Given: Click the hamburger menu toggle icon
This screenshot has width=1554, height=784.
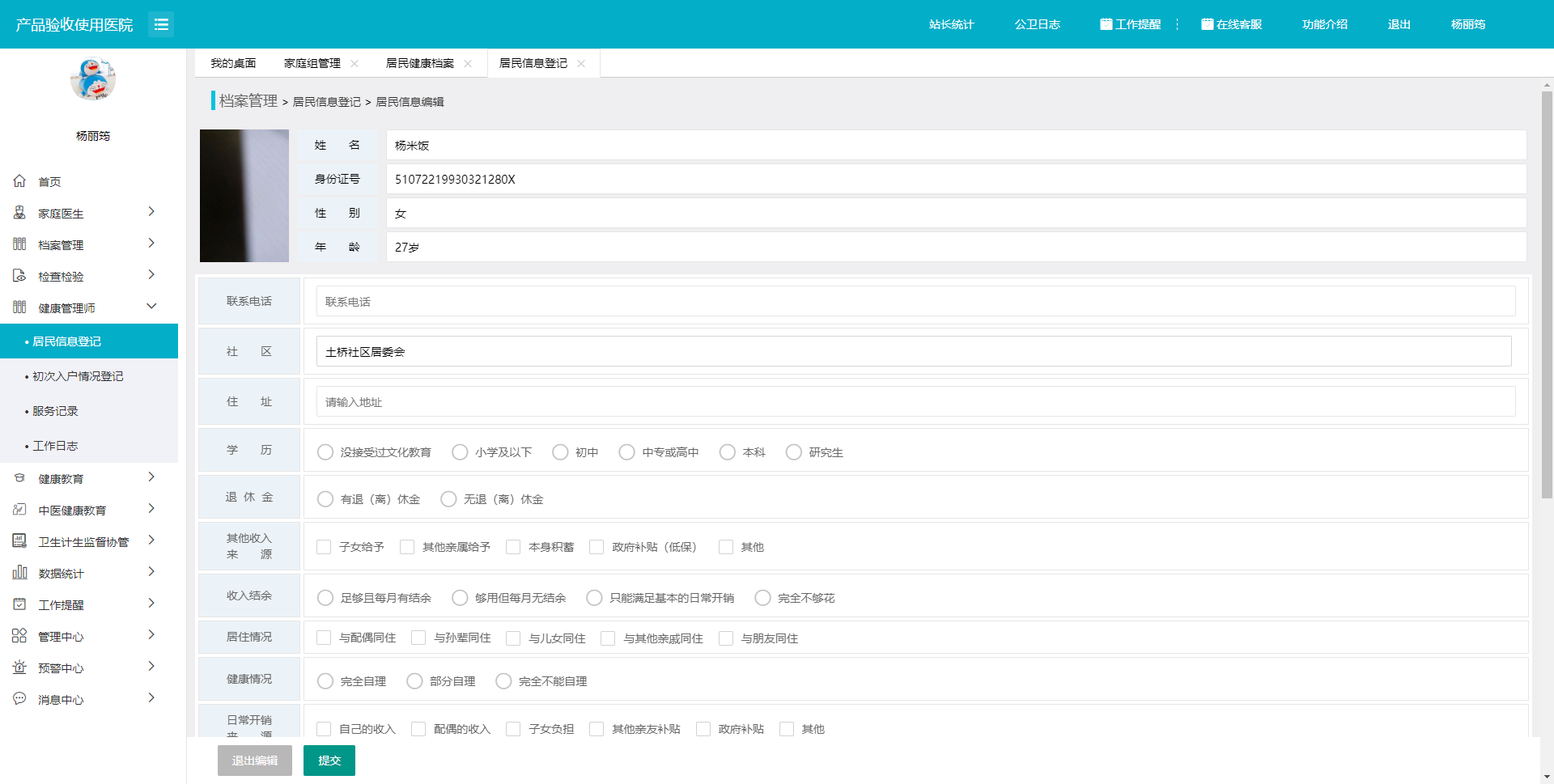Looking at the screenshot, I should [x=161, y=24].
